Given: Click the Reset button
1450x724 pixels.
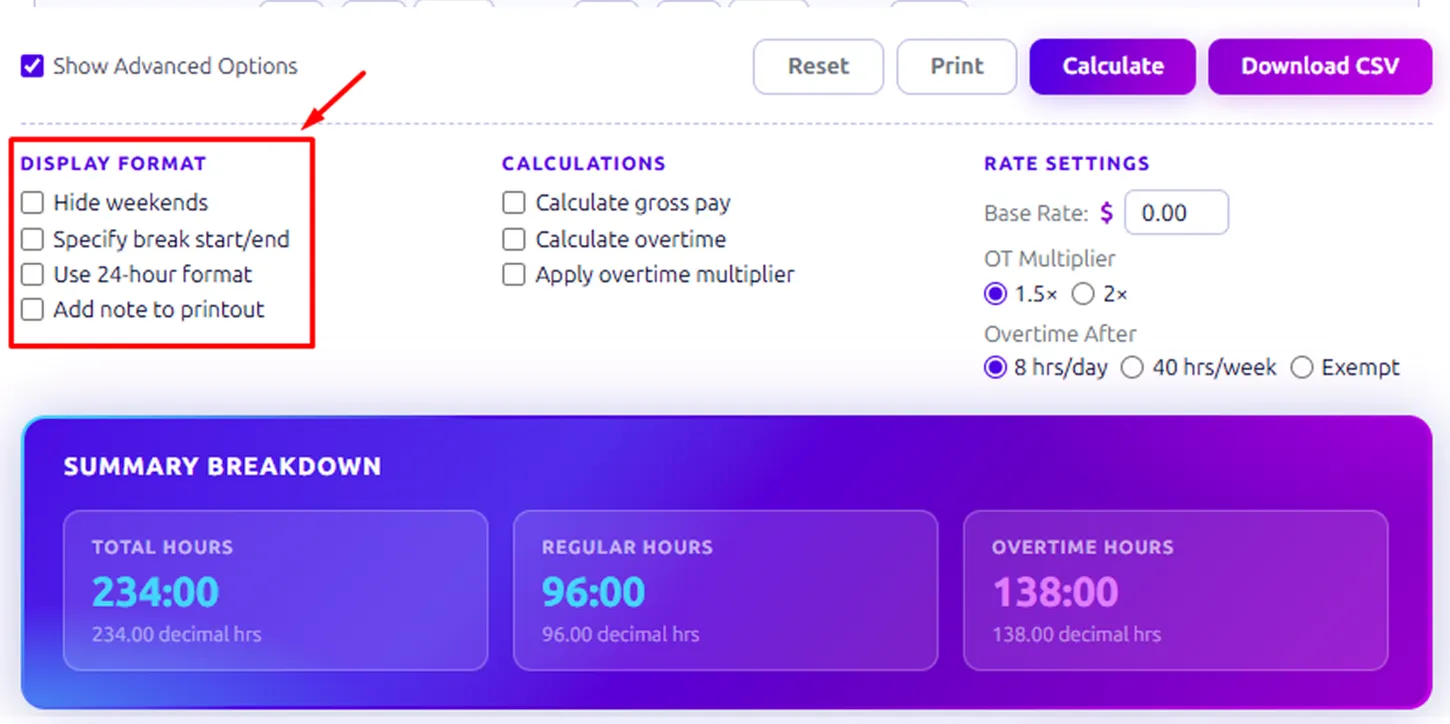Looking at the screenshot, I should (818, 67).
